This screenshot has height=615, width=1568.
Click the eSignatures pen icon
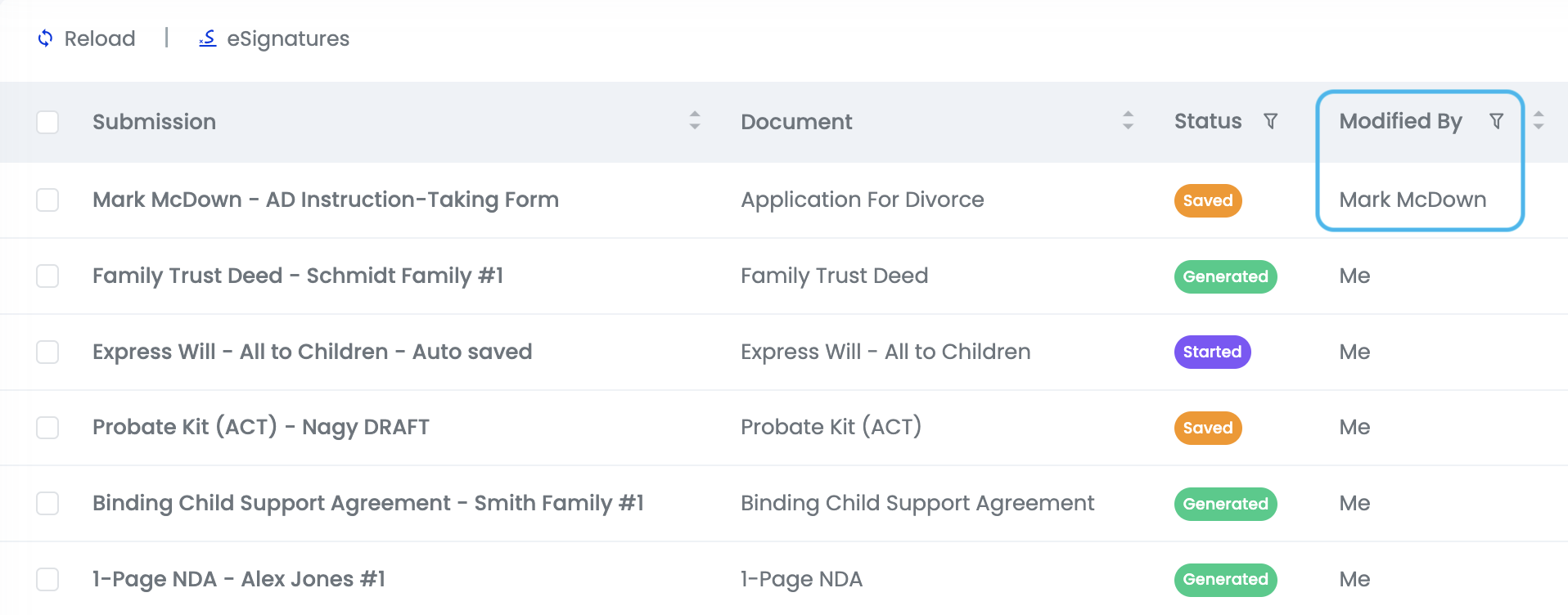(x=208, y=38)
